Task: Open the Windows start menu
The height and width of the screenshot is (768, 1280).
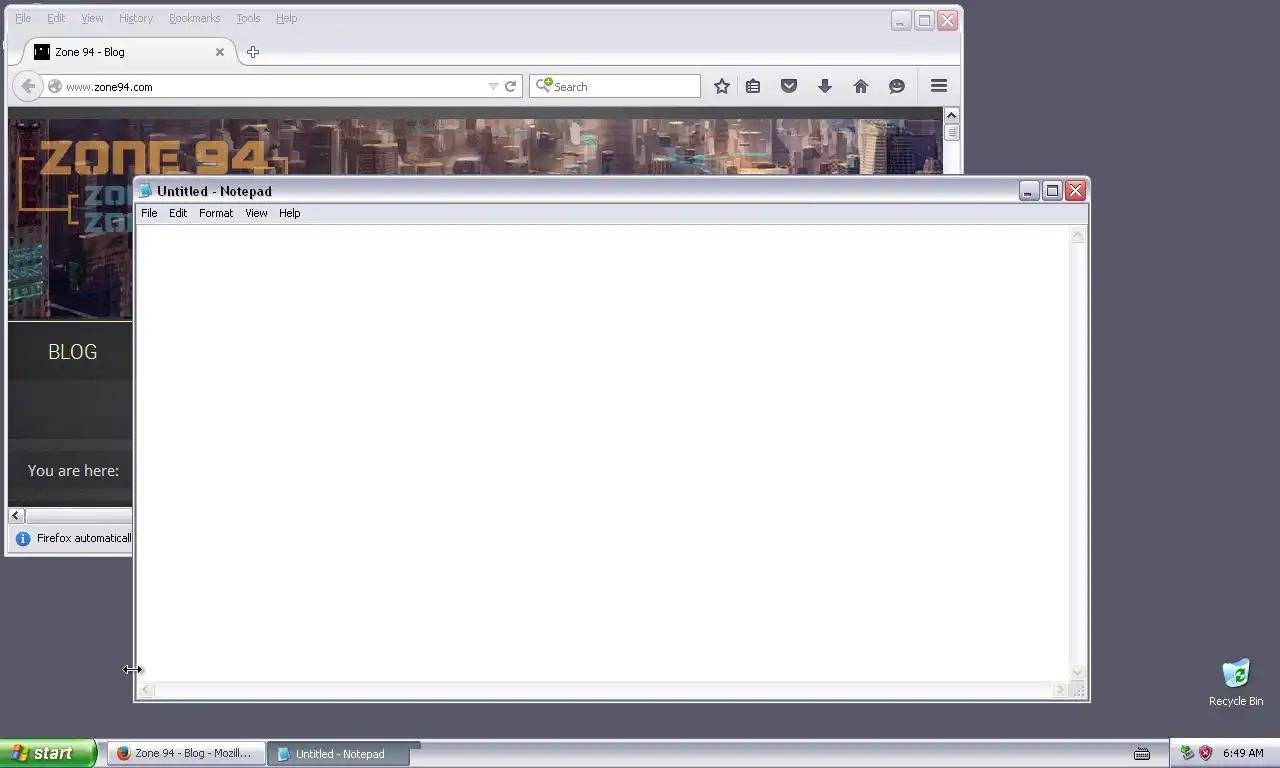Action: [x=48, y=753]
